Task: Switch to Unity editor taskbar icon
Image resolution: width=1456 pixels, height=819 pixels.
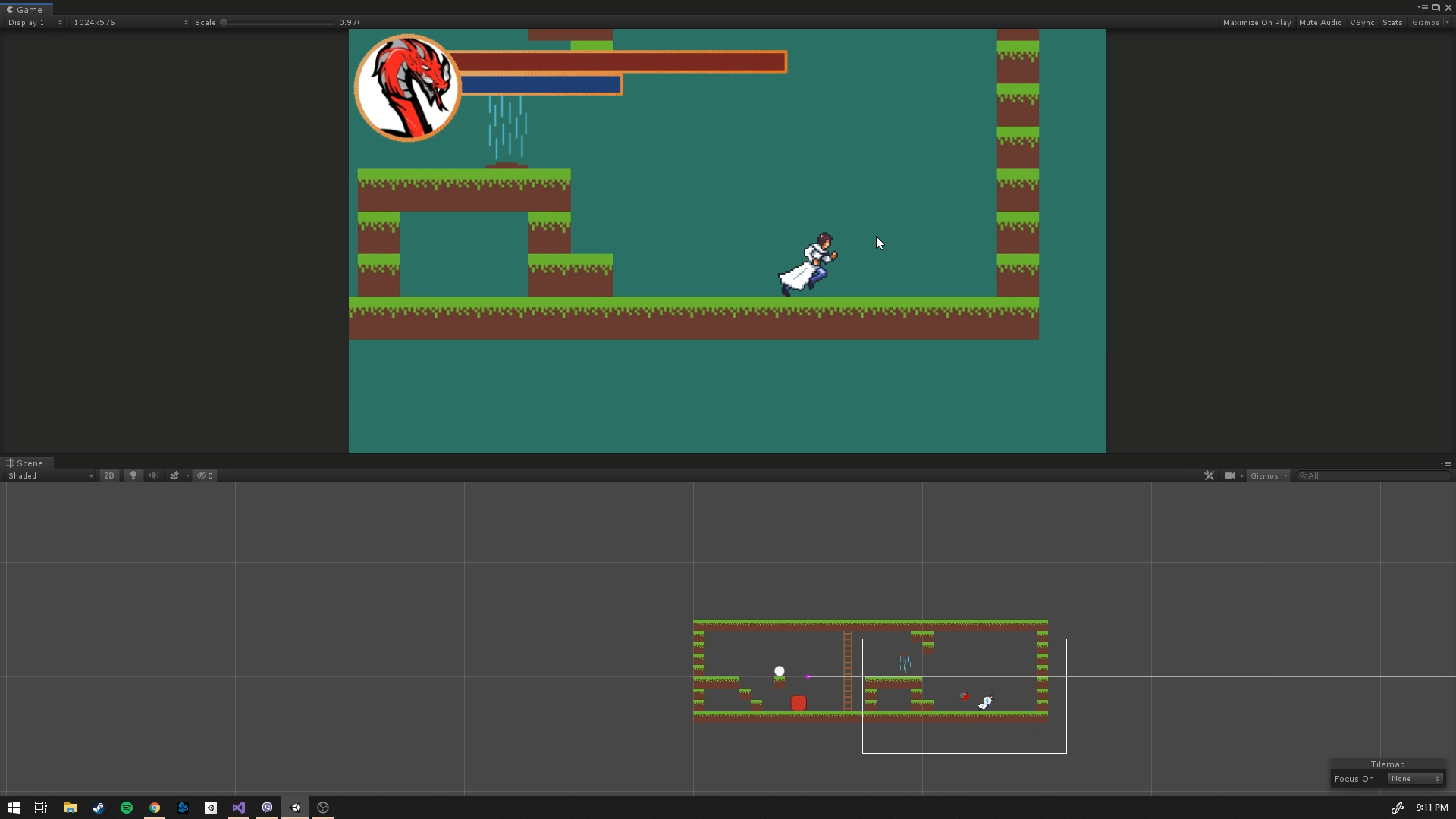Action: pyautogui.click(x=296, y=808)
